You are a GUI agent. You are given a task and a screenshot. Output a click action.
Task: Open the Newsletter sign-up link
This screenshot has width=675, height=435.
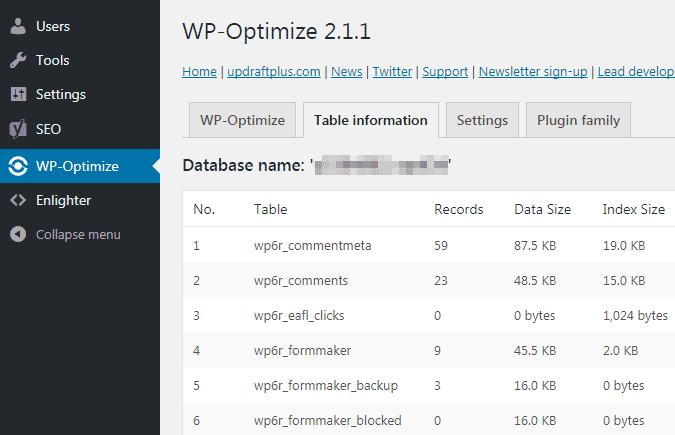point(533,71)
